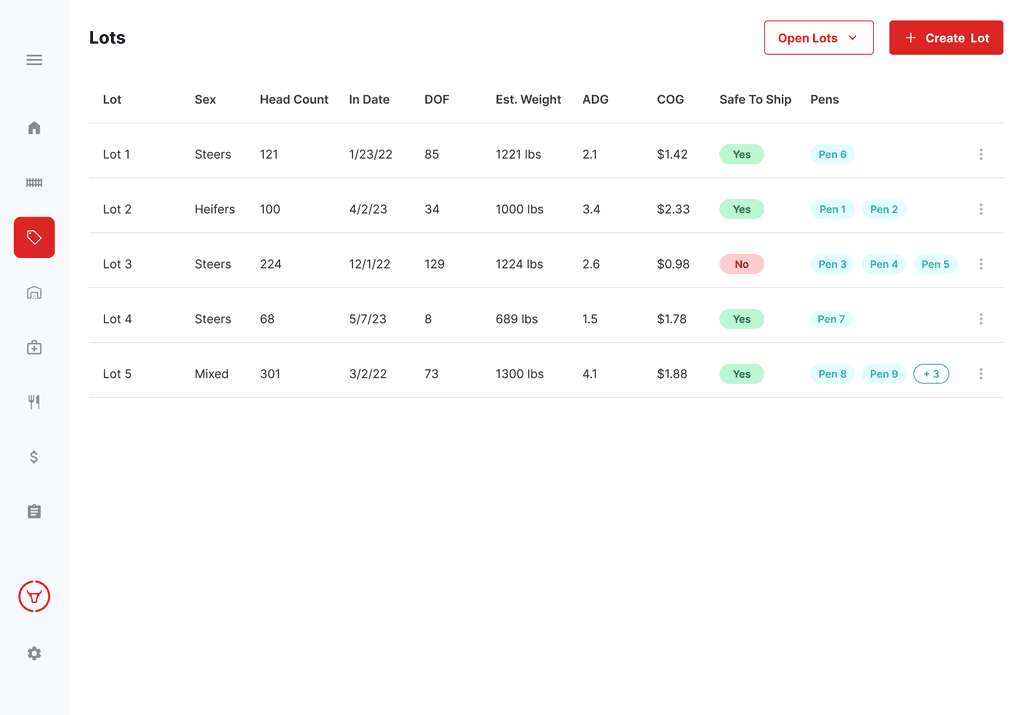Screen dimensions: 1024x715
Task: Open the Barn section icon
Action: [x=34, y=292]
